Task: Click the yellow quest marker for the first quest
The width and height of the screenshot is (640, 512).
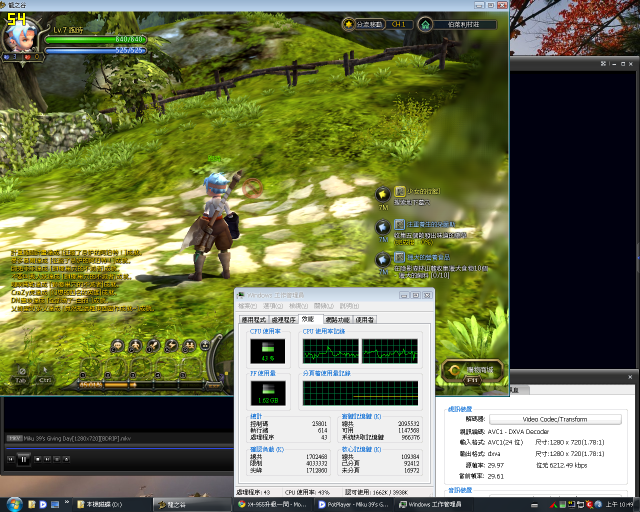Action: 383,194
